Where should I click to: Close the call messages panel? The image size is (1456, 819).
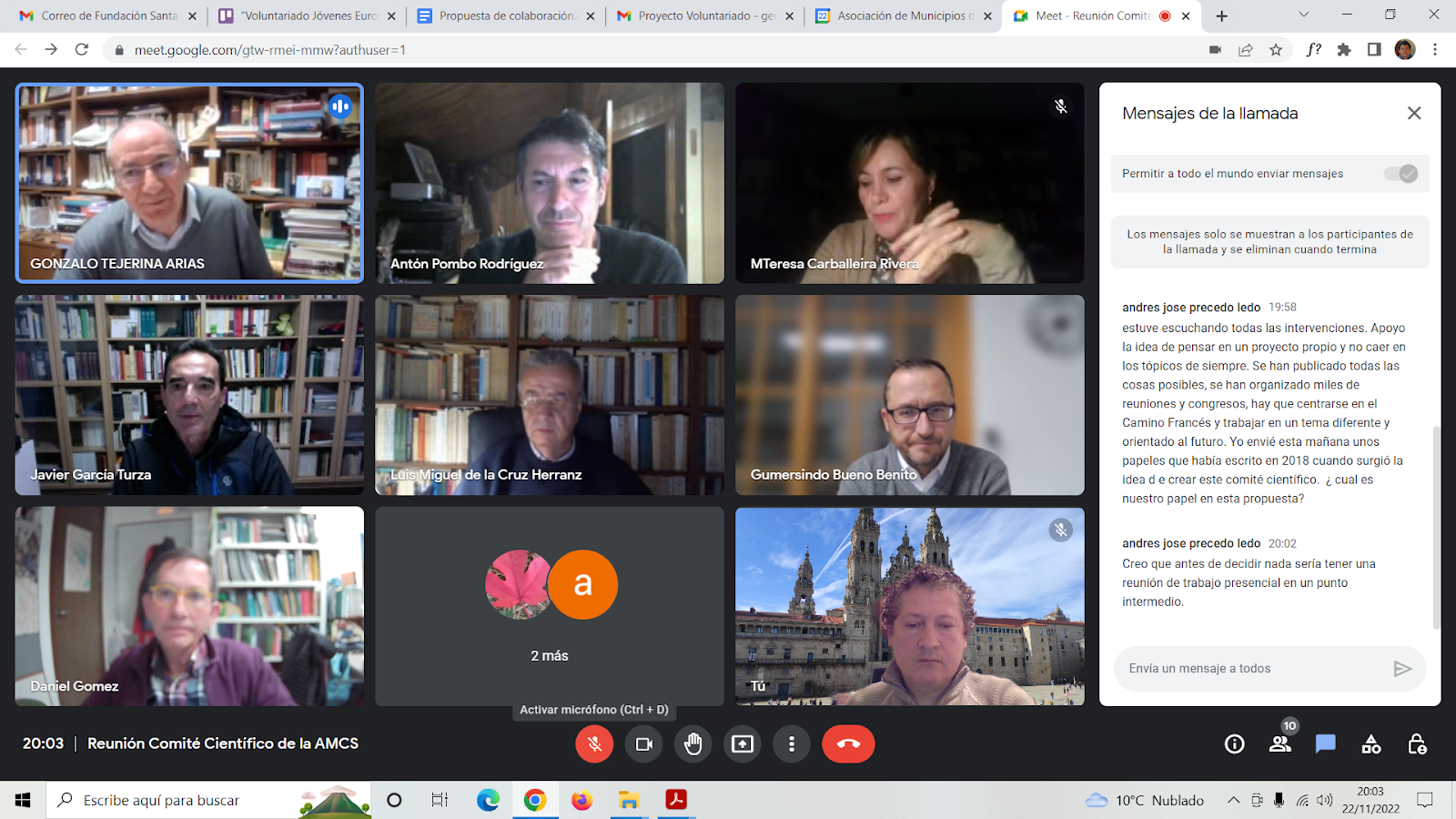[1413, 113]
